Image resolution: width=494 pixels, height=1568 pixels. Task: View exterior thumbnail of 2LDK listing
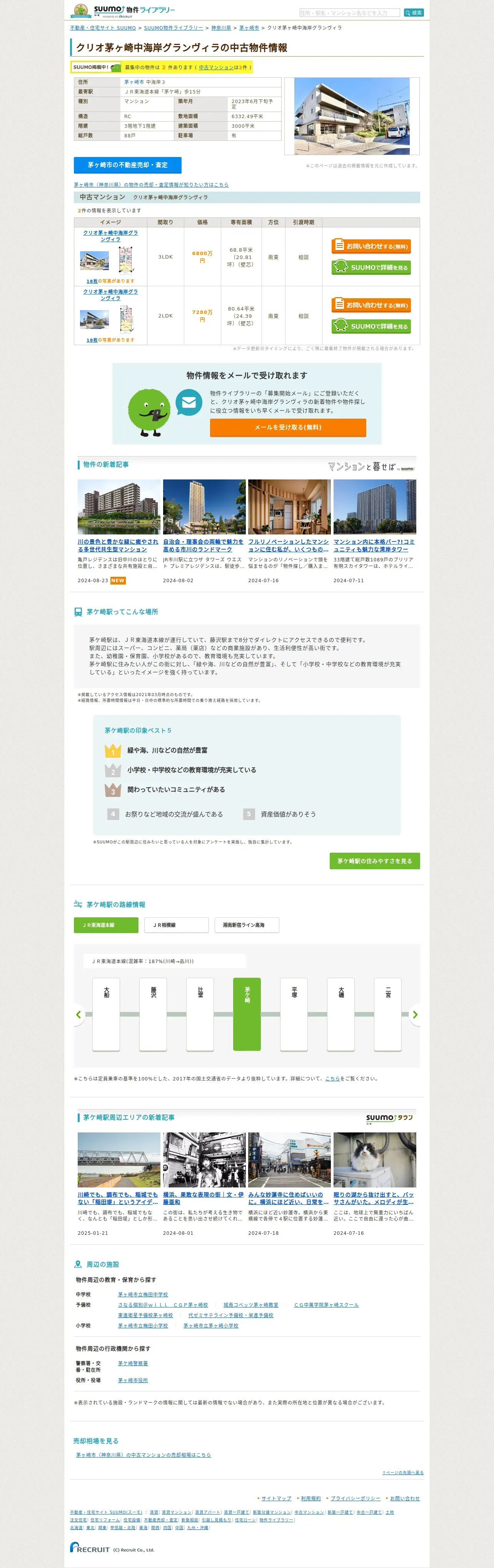point(94,319)
